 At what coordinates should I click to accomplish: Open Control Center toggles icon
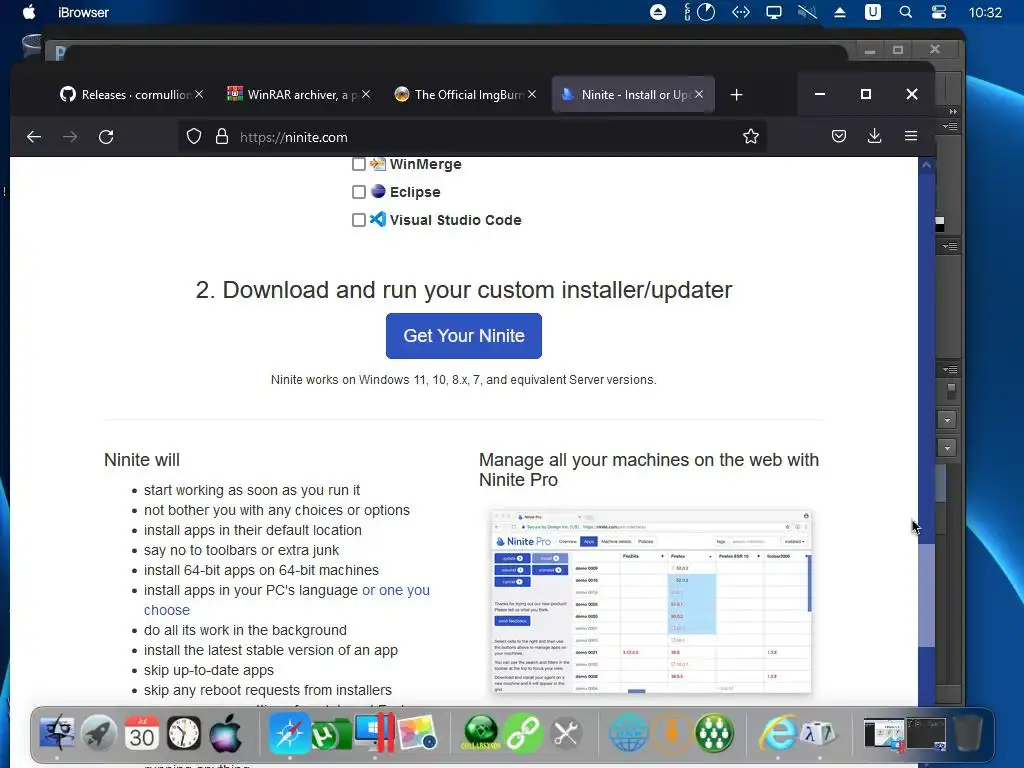pos(938,12)
